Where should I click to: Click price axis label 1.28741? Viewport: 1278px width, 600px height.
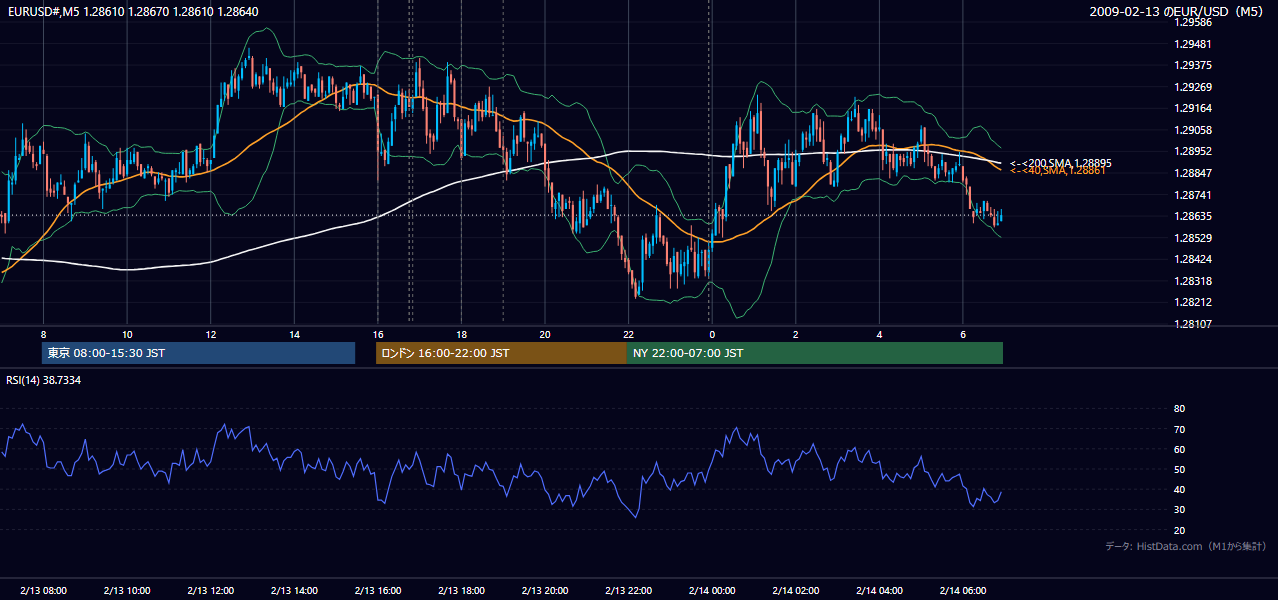click(1192, 195)
